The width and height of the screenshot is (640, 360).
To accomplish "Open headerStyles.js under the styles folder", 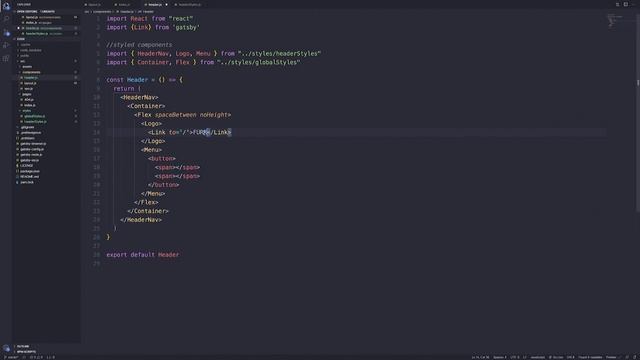I will pyautogui.click(x=35, y=122).
